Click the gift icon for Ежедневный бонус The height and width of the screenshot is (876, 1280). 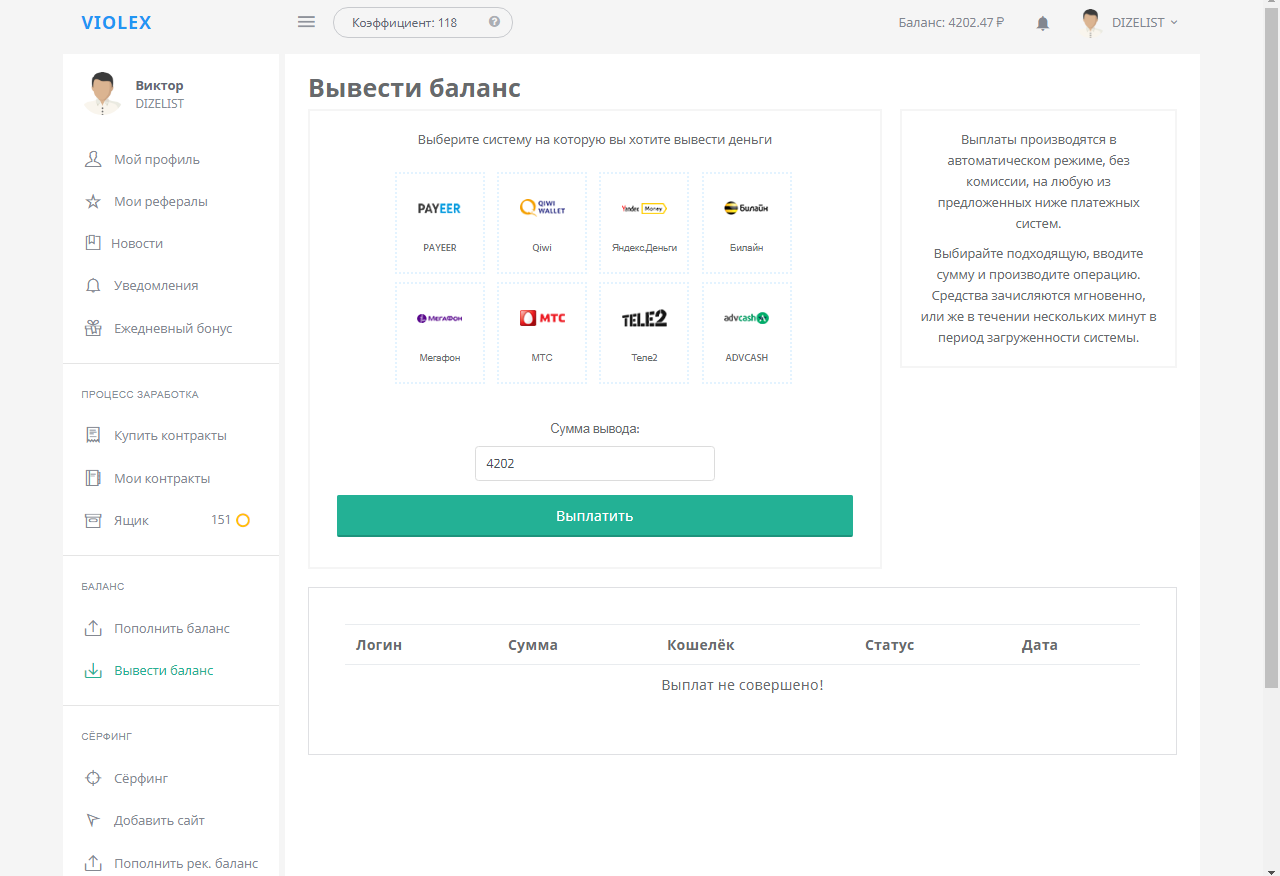(93, 328)
